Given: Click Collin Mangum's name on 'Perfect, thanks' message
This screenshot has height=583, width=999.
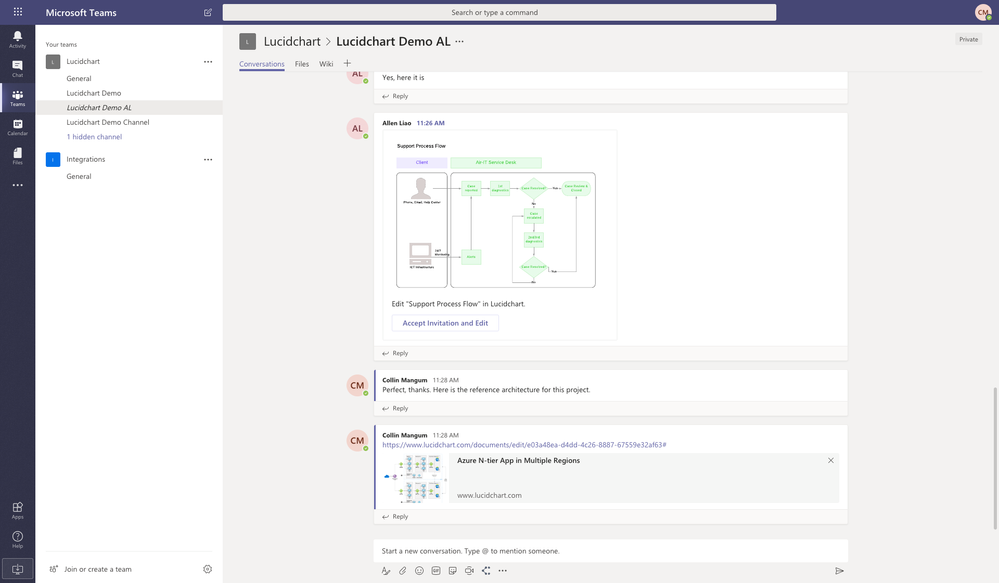Looking at the screenshot, I should point(405,380).
